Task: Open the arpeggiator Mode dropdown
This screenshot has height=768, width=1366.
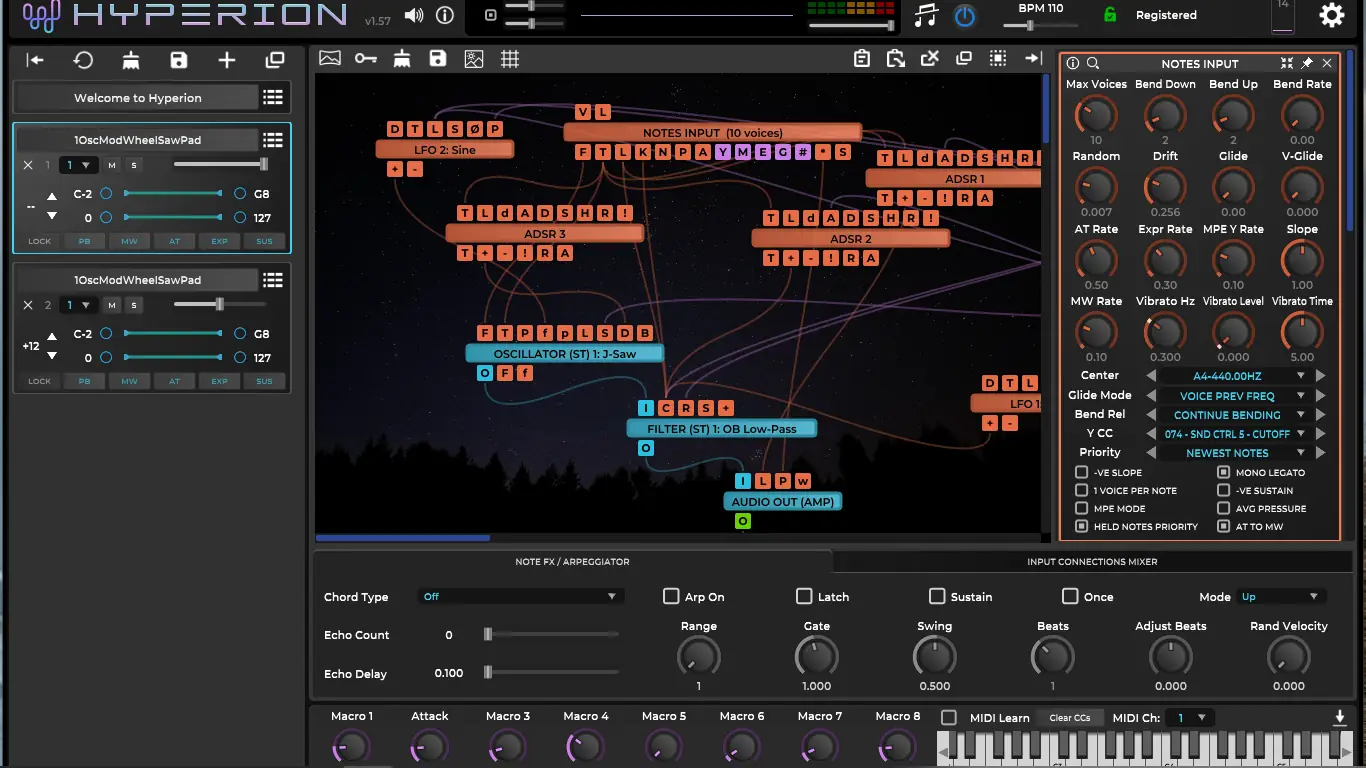Action: click(x=1281, y=596)
